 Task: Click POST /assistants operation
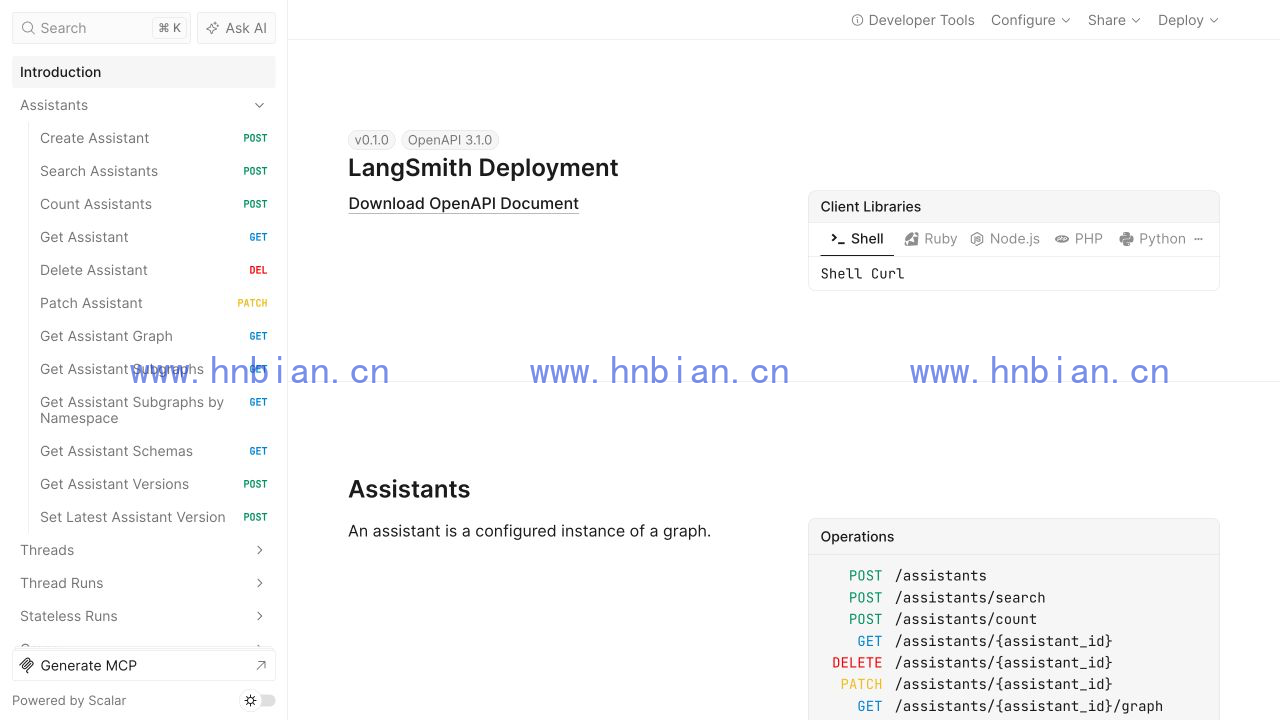[1013, 576]
